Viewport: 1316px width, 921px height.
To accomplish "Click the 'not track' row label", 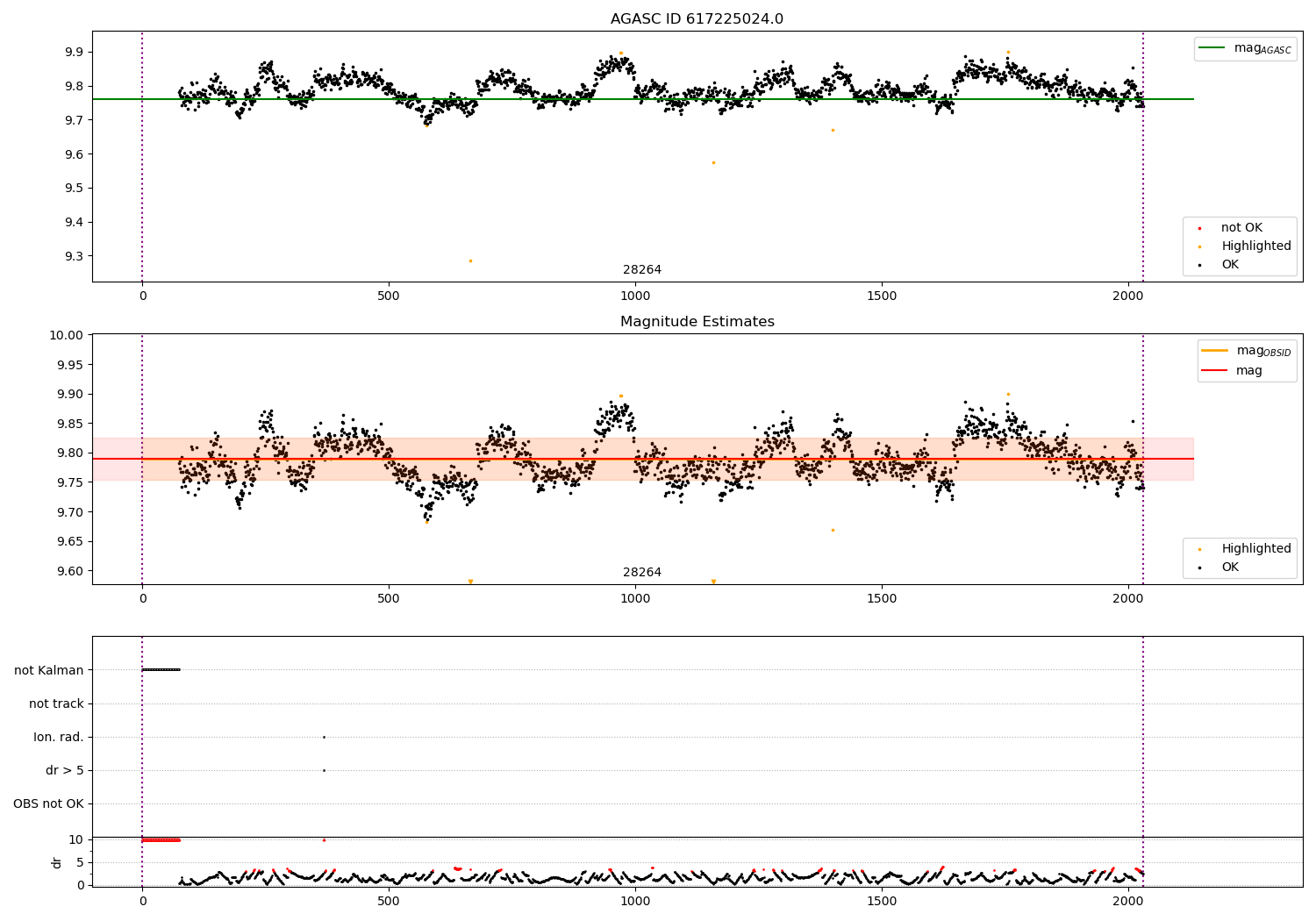I will click(56, 703).
